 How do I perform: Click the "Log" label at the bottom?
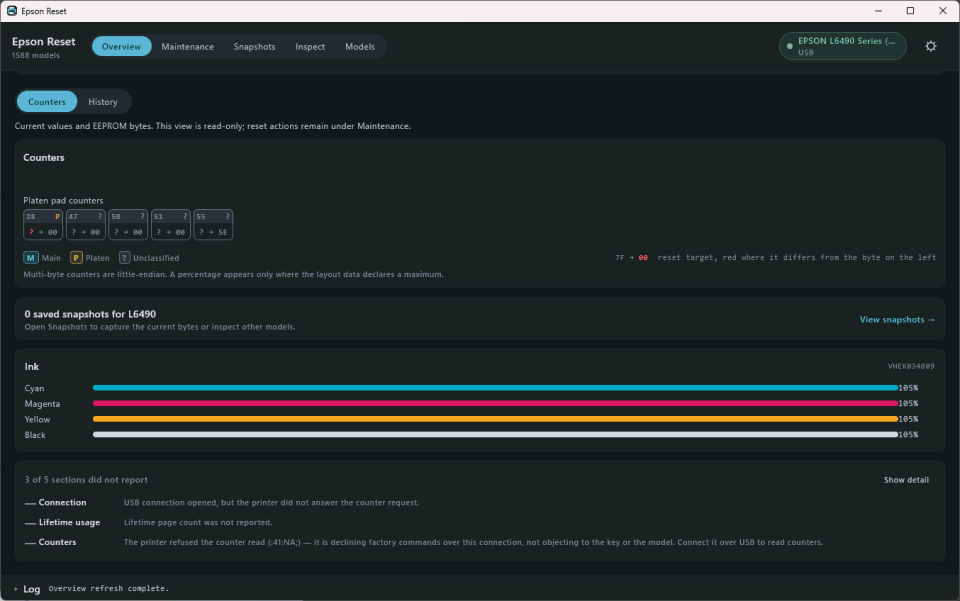click(32, 589)
